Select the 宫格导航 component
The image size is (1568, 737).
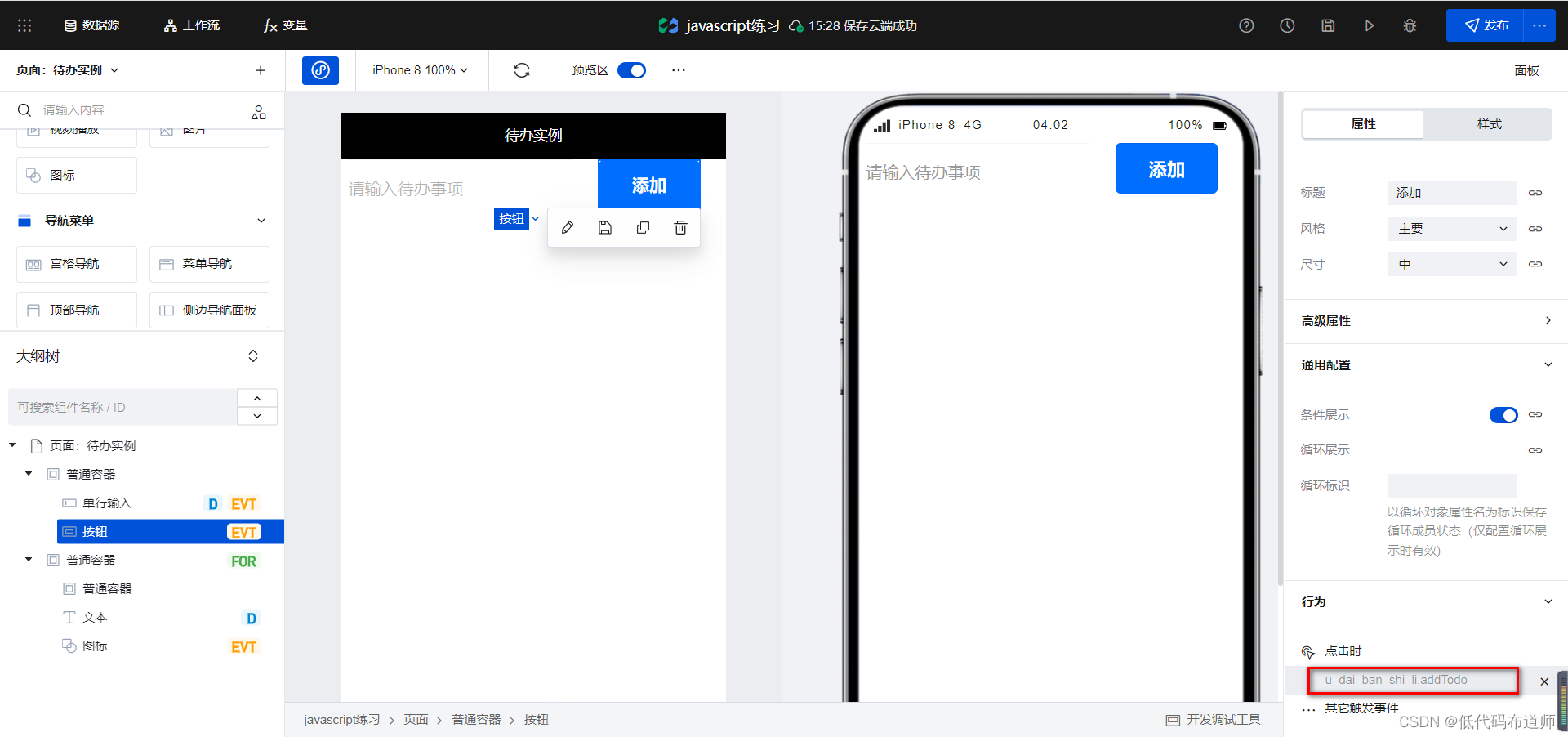click(77, 264)
